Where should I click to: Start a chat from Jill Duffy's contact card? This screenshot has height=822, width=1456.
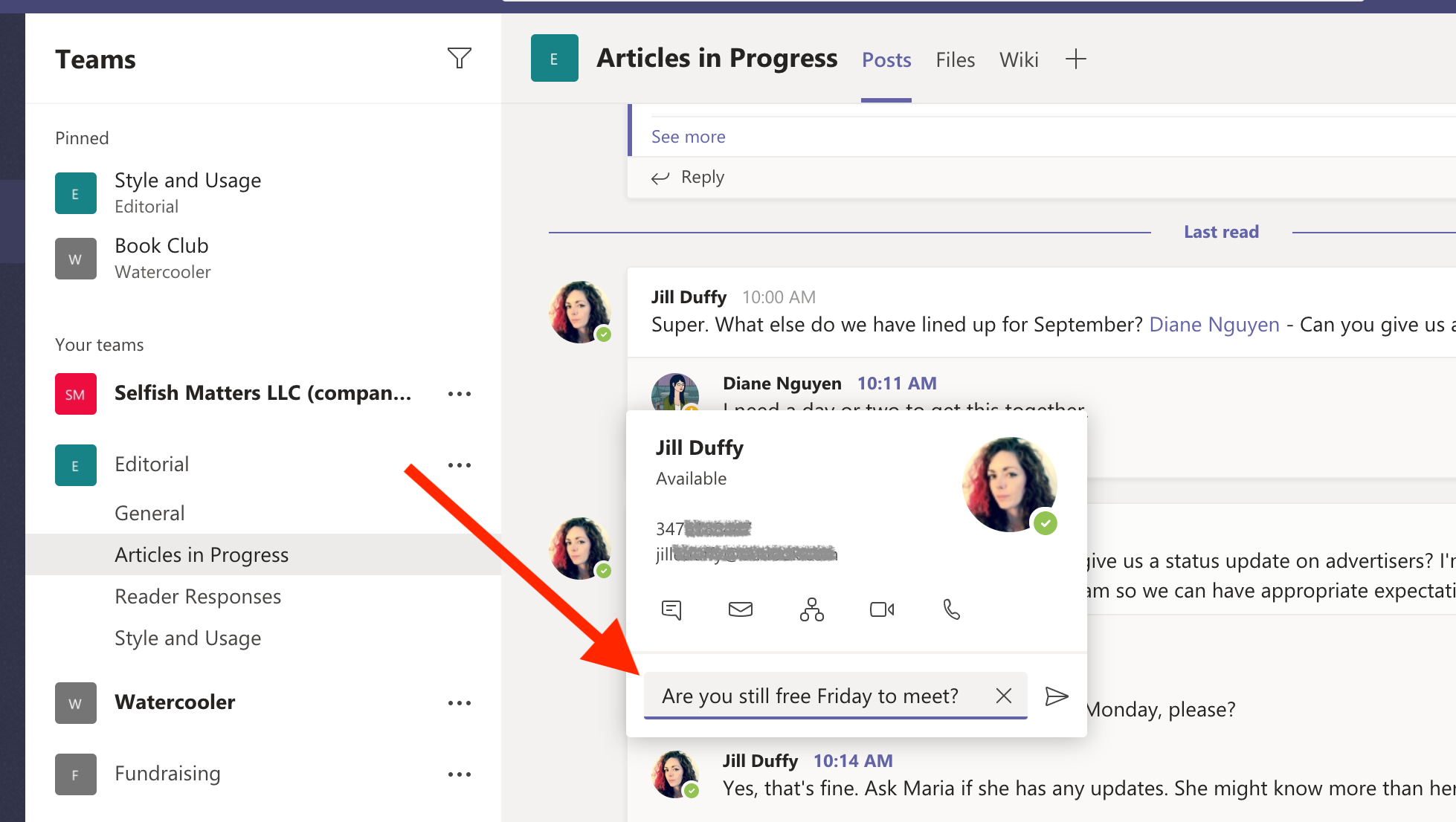[671, 609]
